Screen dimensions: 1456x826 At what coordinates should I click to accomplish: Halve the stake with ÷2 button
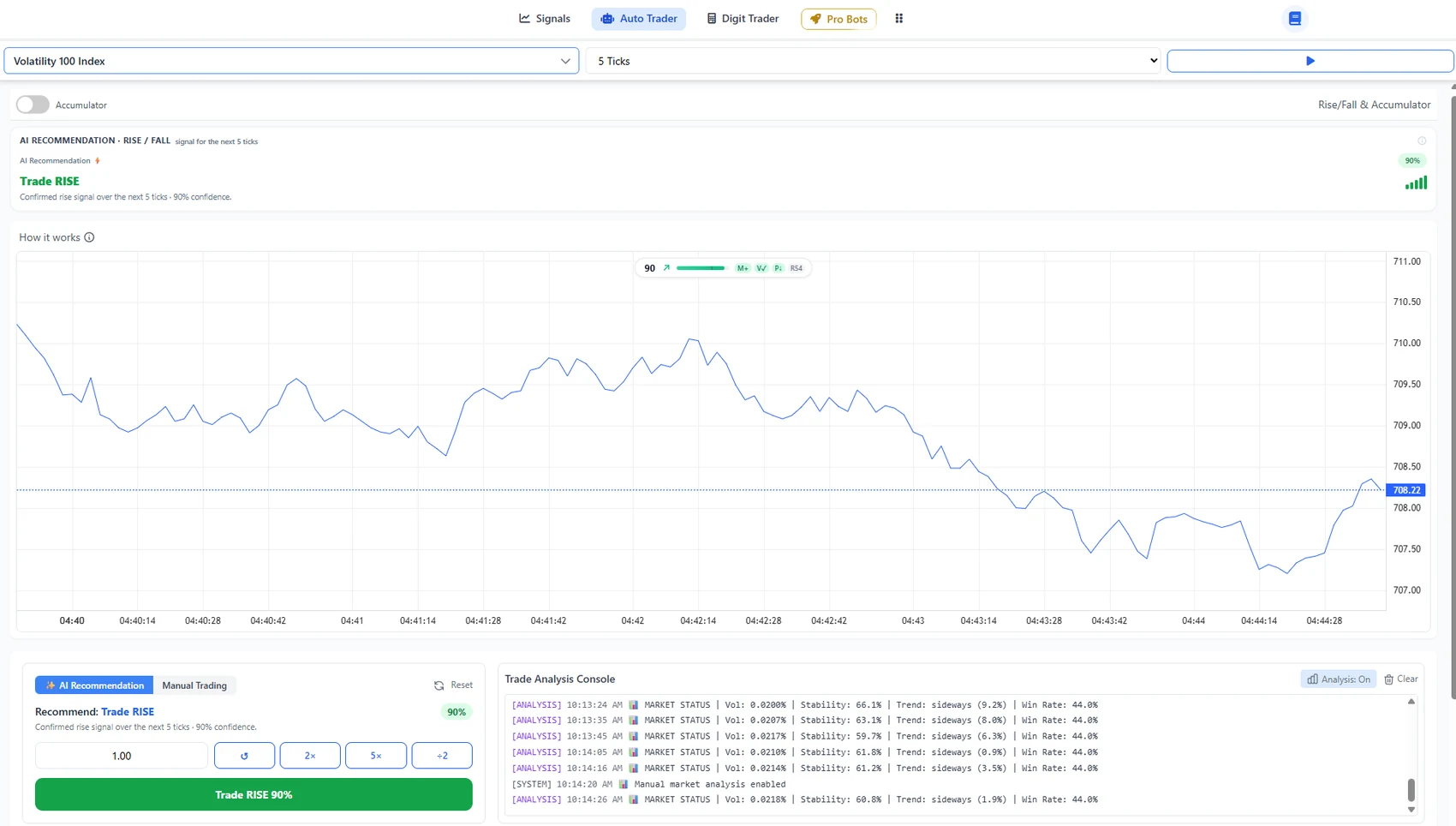coord(442,756)
